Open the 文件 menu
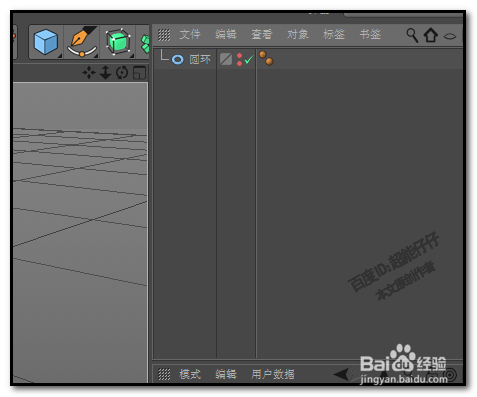The width and height of the screenshot is (477, 397). point(190,34)
